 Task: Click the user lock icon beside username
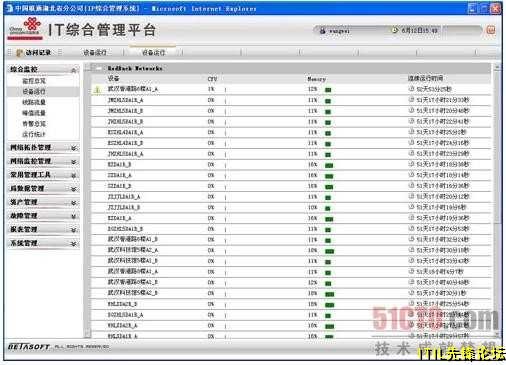click(x=322, y=31)
